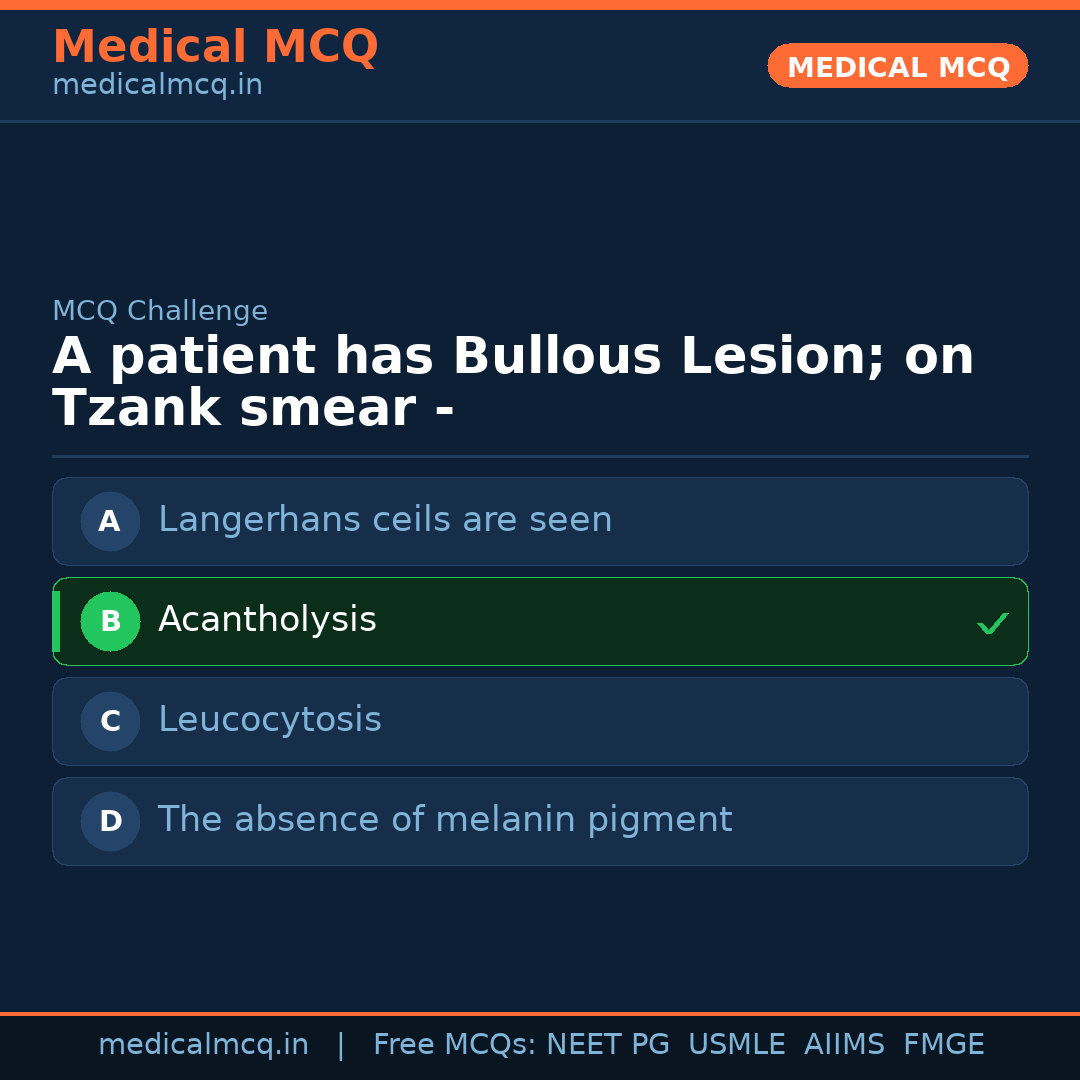Expand the option C answer card
This screenshot has height=1080, width=1080.
point(540,721)
